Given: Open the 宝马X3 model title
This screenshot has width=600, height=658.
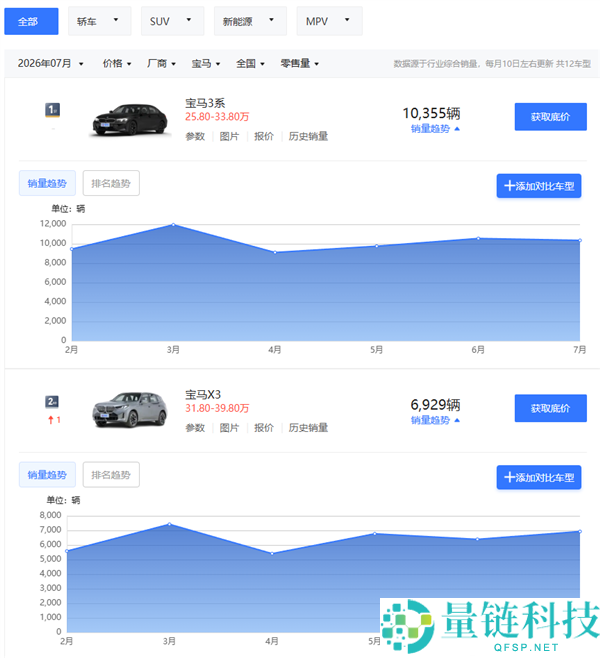Looking at the screenshot, I should pos(203,394).
